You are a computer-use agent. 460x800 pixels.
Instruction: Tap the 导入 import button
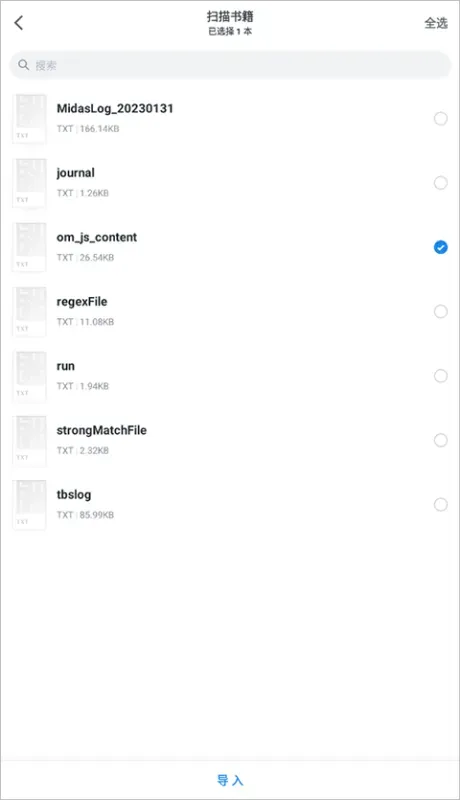(230, 780)
